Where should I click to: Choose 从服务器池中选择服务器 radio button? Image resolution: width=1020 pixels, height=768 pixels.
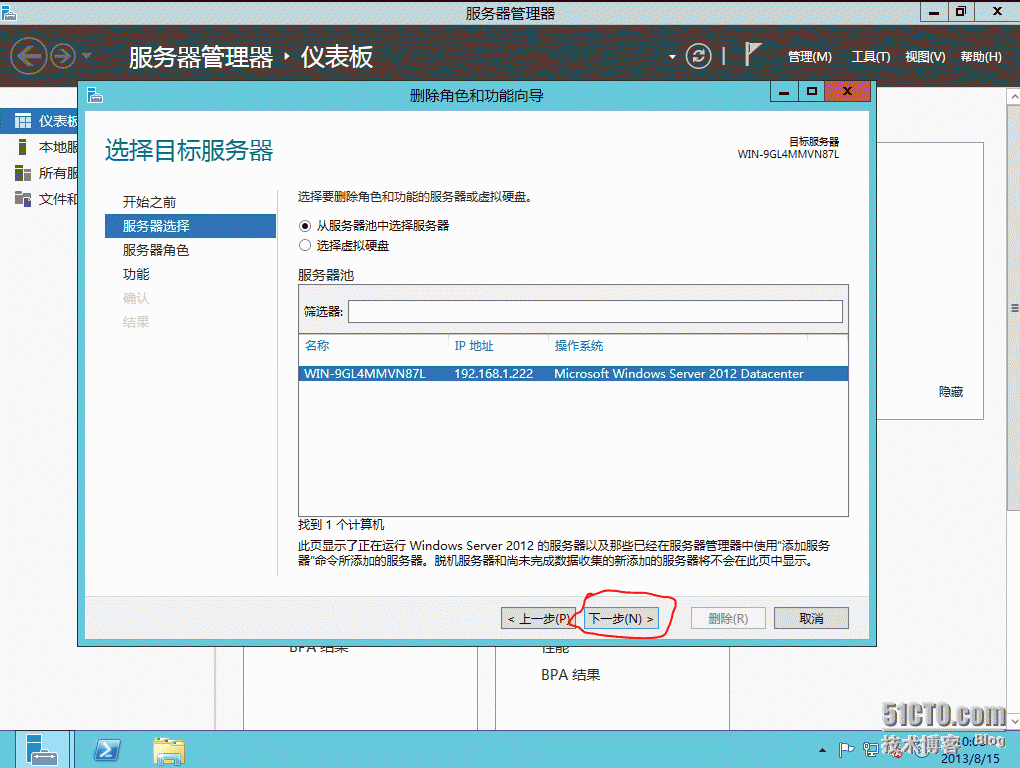click(304, 226)
